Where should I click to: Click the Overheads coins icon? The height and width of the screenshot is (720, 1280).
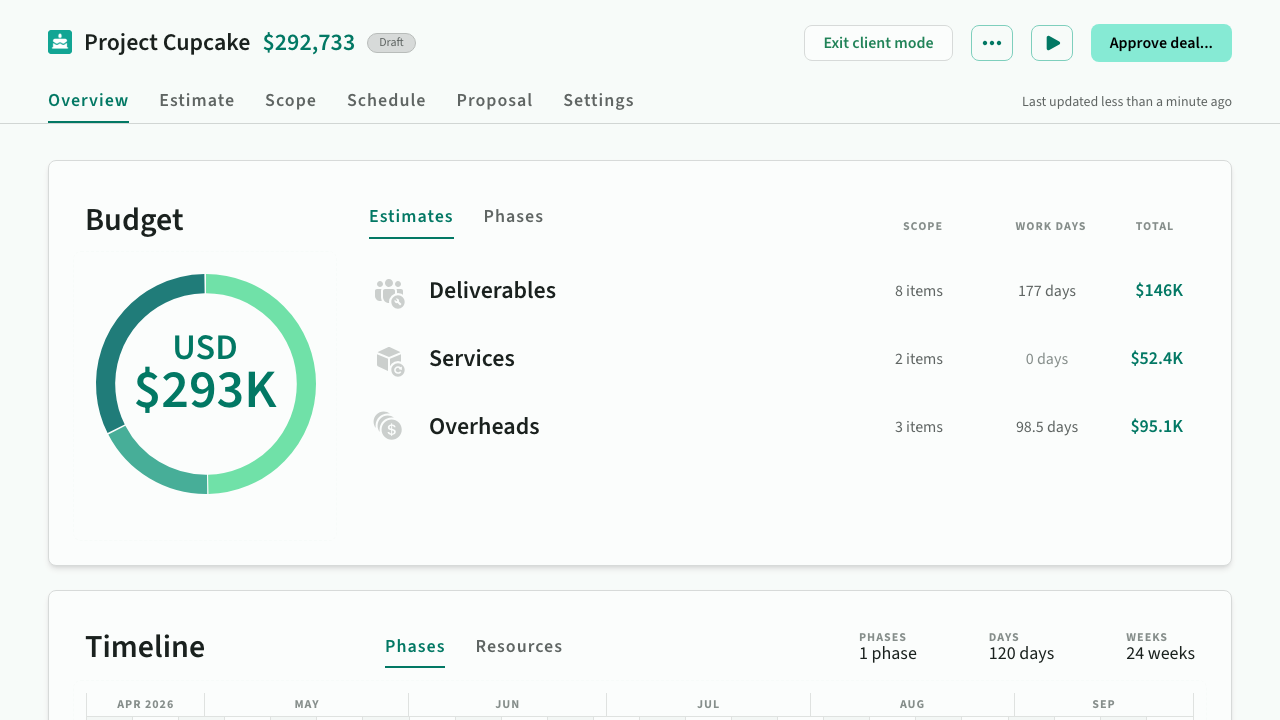point(388,427)
